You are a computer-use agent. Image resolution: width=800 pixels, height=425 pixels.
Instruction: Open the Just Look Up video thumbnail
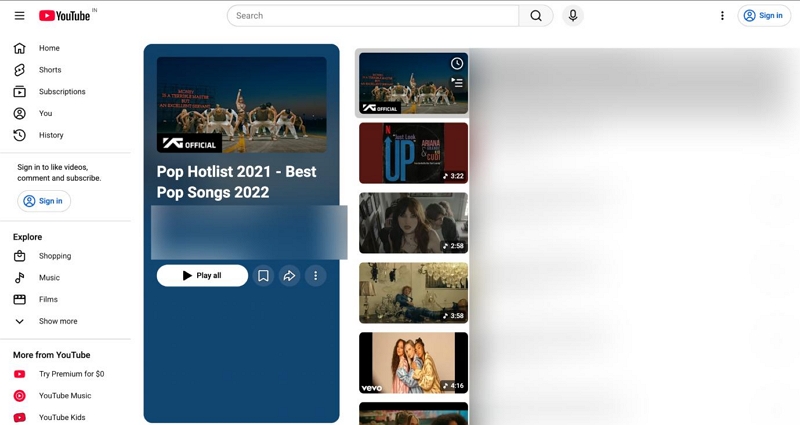413,153
